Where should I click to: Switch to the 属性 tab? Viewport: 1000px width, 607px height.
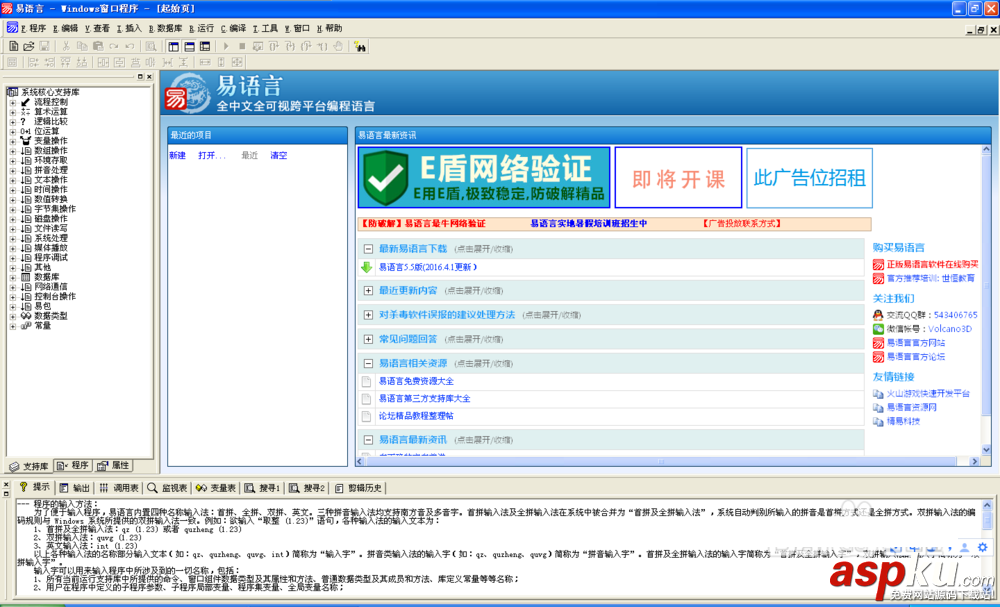pos(114,465)
